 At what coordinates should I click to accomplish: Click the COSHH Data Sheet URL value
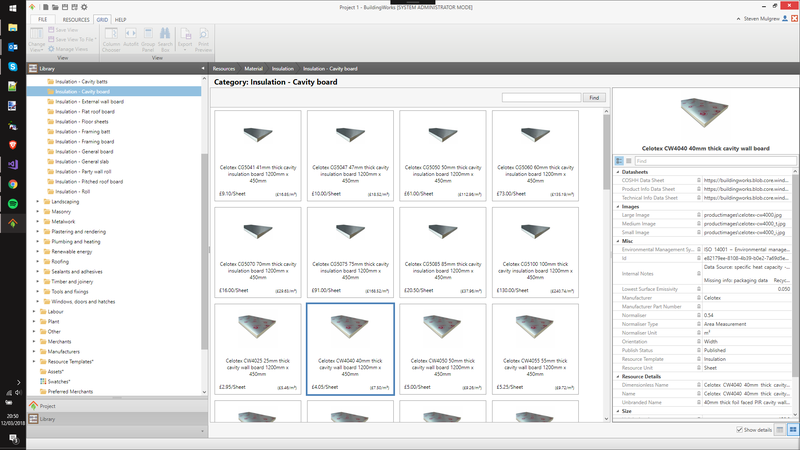click(746, 181)
